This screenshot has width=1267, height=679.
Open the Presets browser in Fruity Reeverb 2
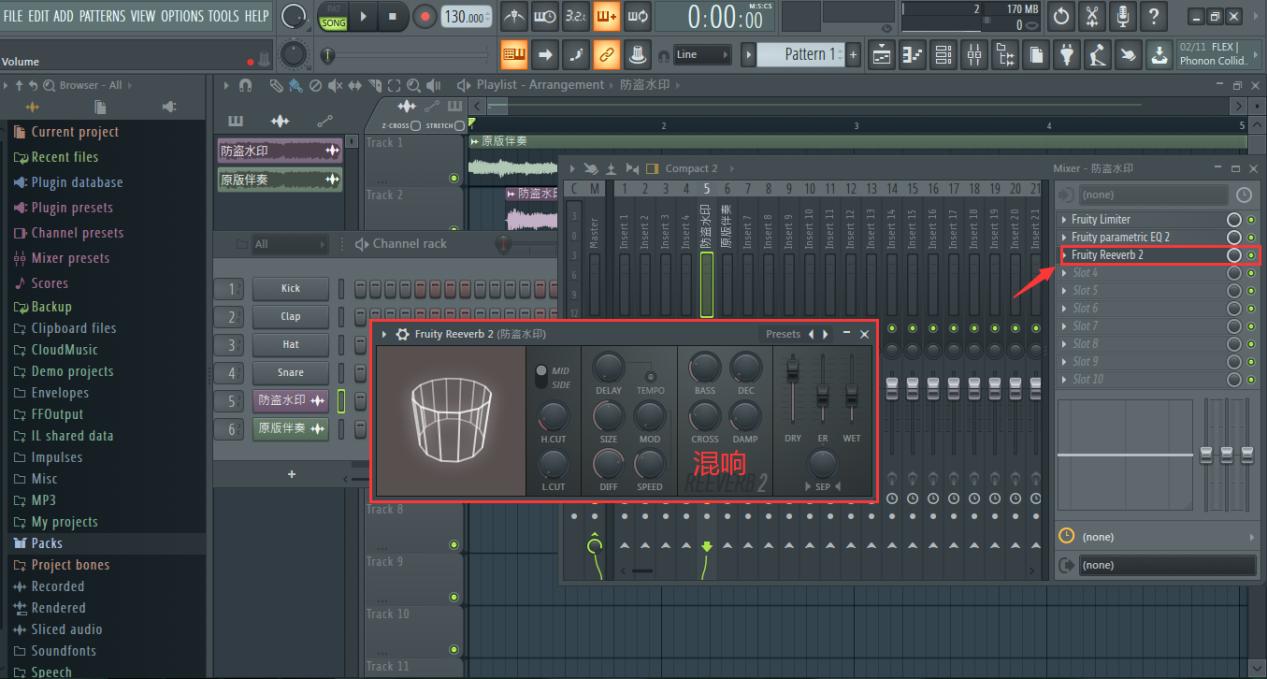783,334
